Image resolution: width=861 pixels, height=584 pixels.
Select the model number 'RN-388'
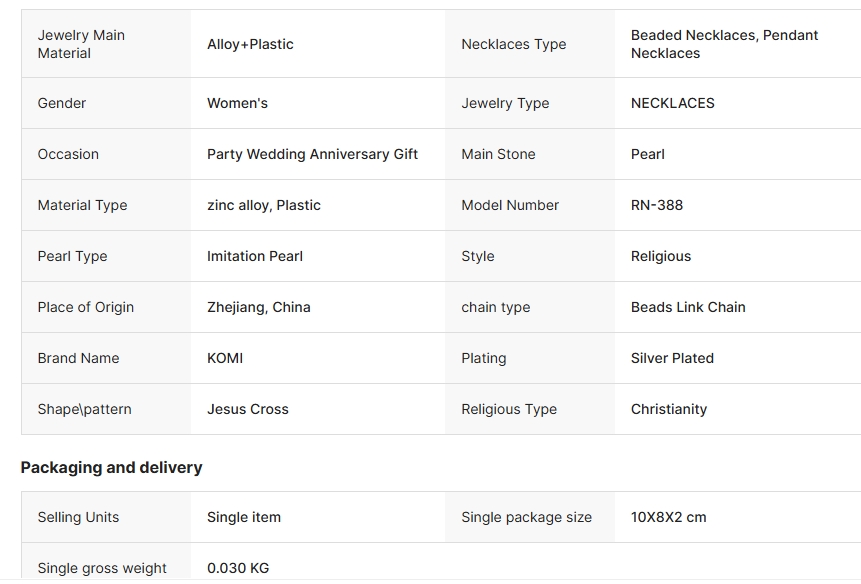point(657,205)
